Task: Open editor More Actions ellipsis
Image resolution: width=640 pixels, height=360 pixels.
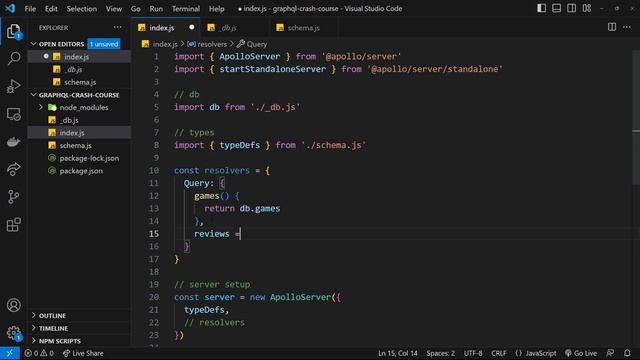Action: tap(627, 27)
